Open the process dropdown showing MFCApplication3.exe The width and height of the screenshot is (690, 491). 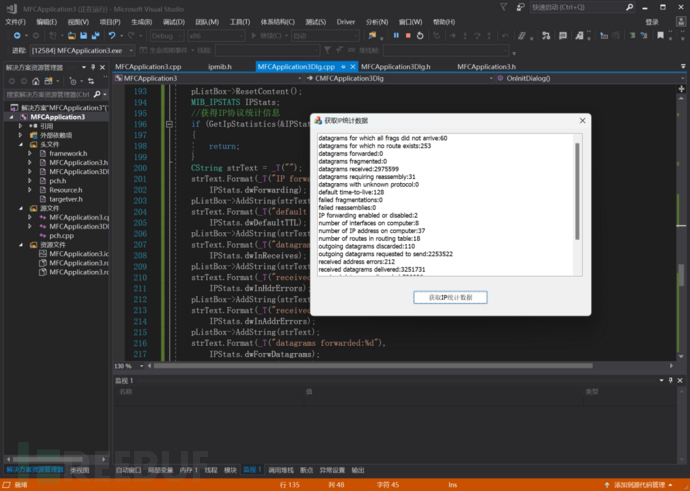coord(129,50)
